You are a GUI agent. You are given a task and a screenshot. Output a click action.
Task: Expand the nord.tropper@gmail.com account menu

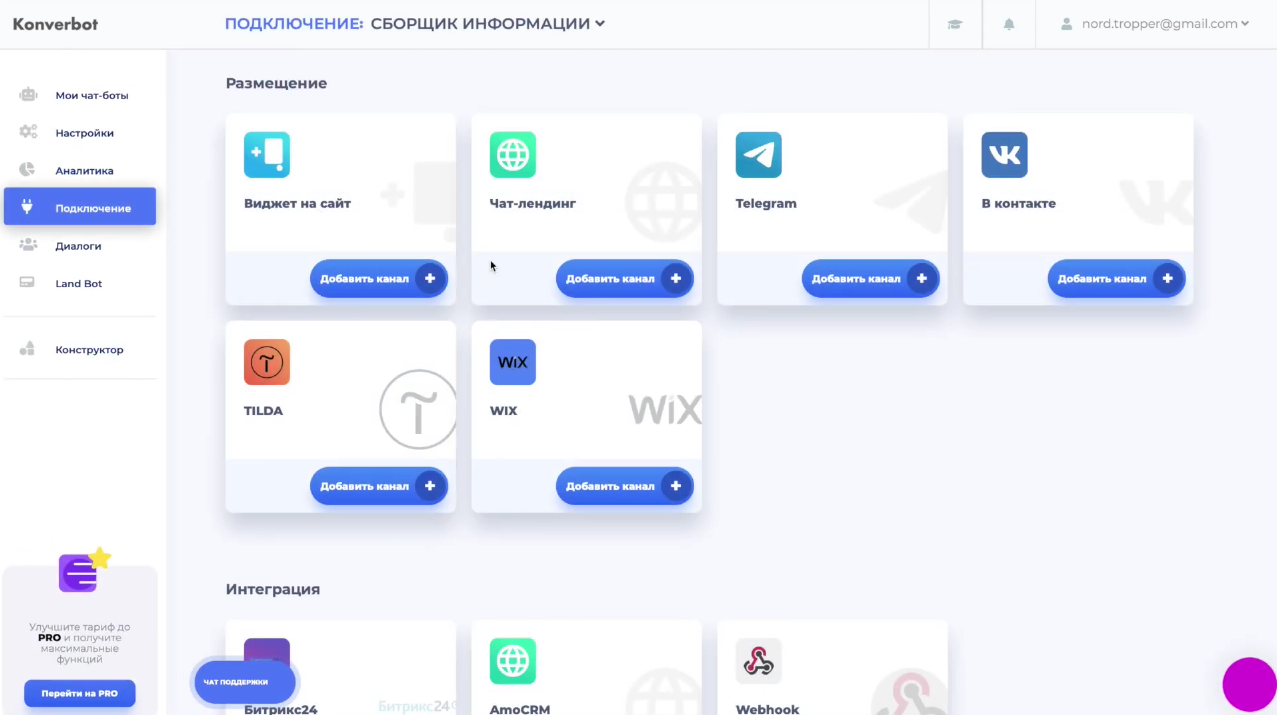point(1155,24)
